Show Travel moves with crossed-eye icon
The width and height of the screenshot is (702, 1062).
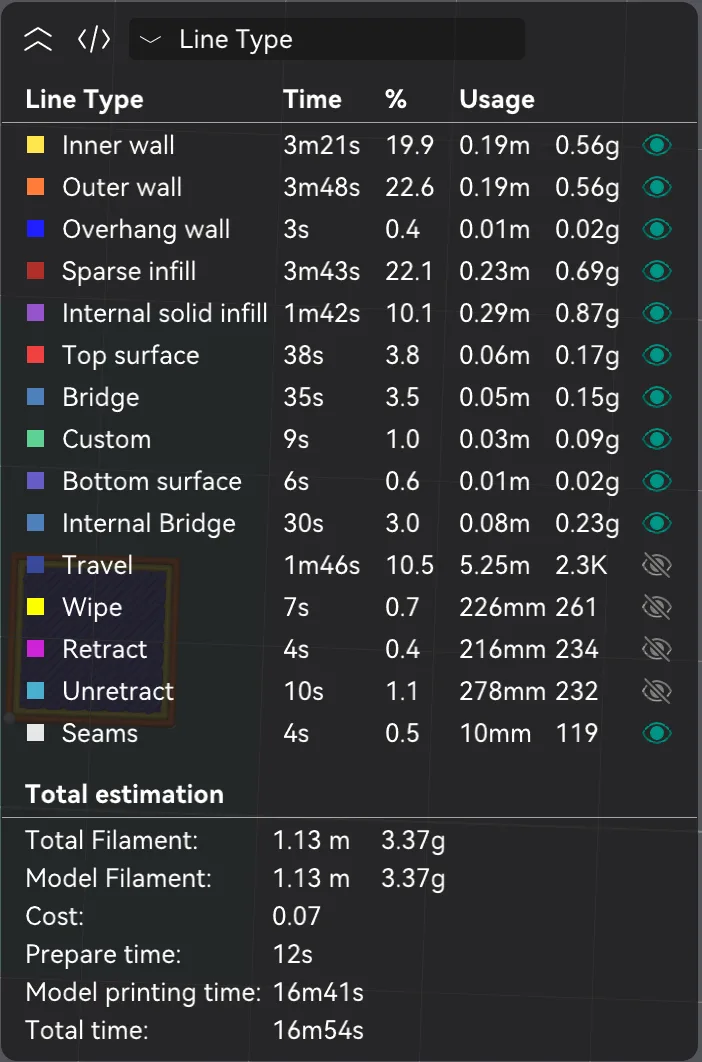click(x=657, y=565)
